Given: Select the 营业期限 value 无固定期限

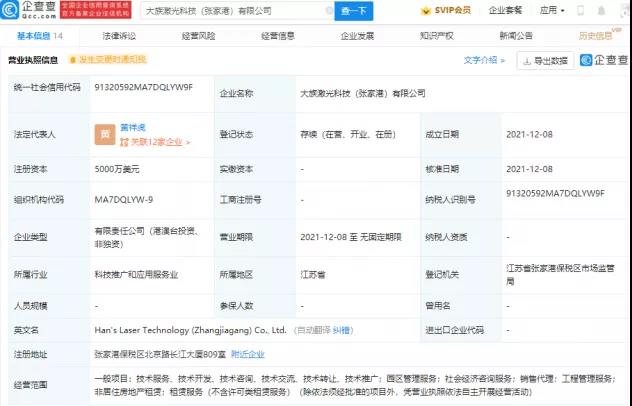Looking at the screenshot, I should 351,237.
